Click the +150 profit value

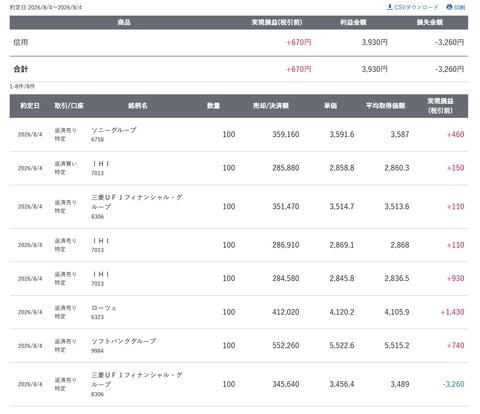pyautogui.click(x=455, y=168)
